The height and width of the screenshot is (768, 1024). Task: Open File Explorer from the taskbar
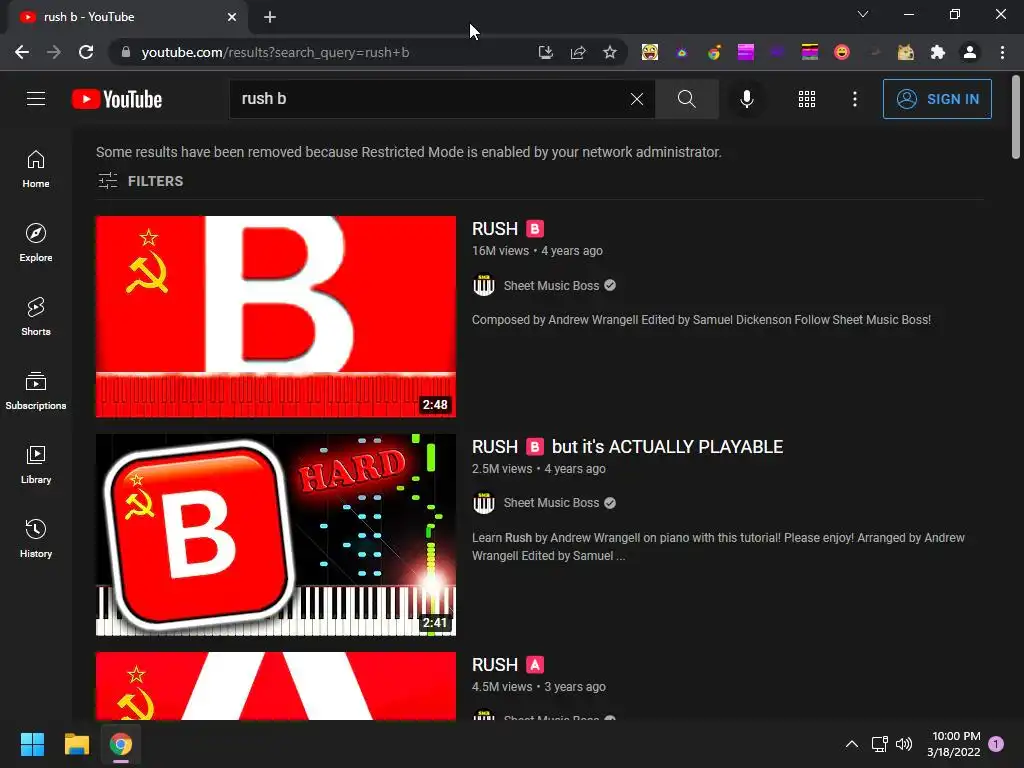[76, 744]
